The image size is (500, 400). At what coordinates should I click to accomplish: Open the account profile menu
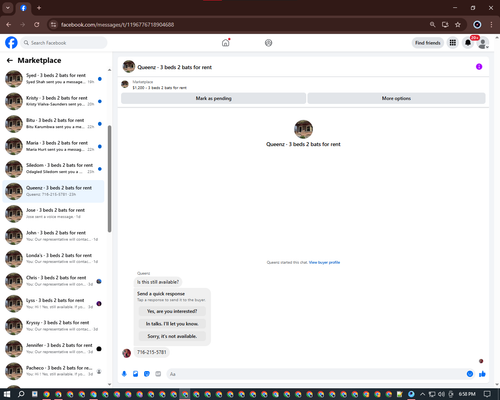(x=483, y=43)
